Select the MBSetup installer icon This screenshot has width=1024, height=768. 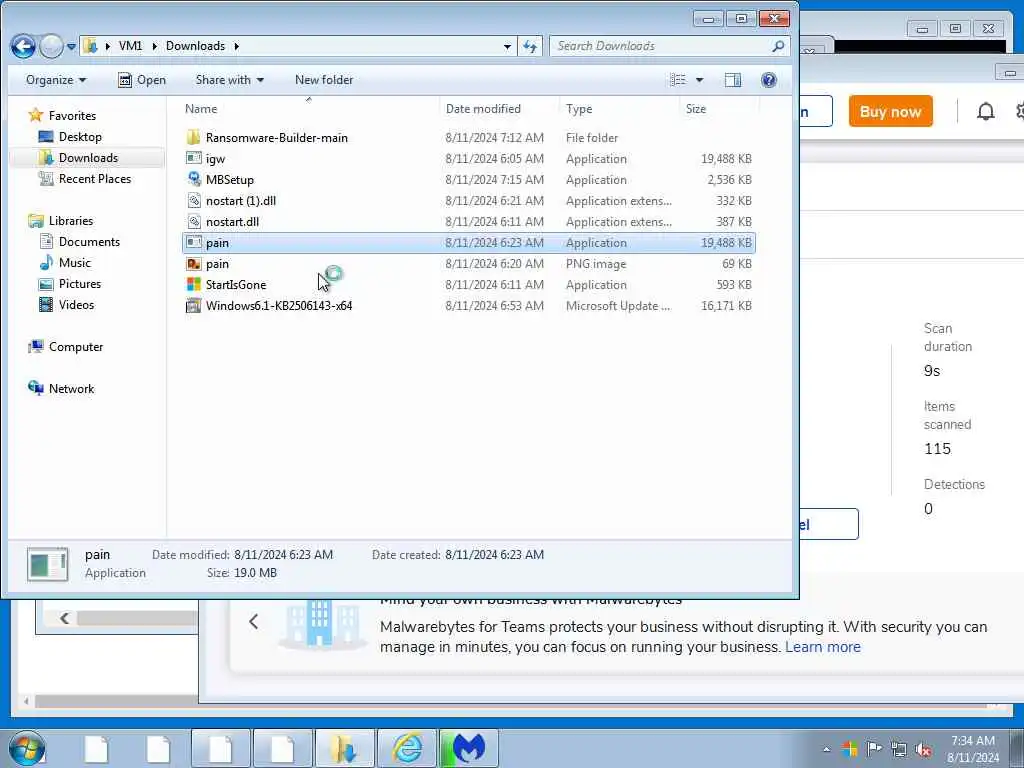click(x=193, y=179)
